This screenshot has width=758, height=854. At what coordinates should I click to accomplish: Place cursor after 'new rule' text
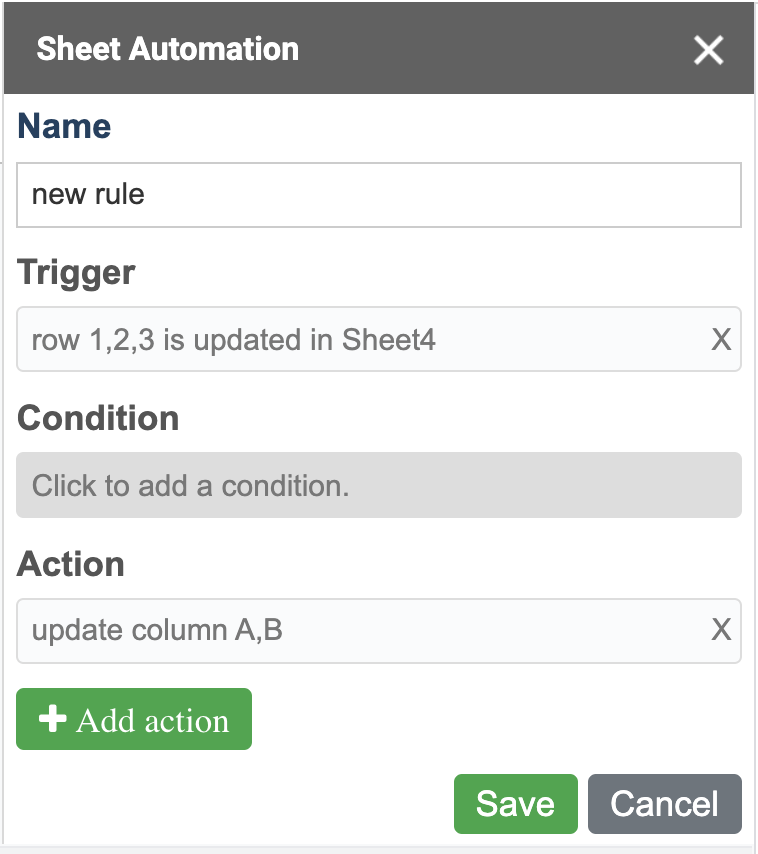(x=146, y=195)
